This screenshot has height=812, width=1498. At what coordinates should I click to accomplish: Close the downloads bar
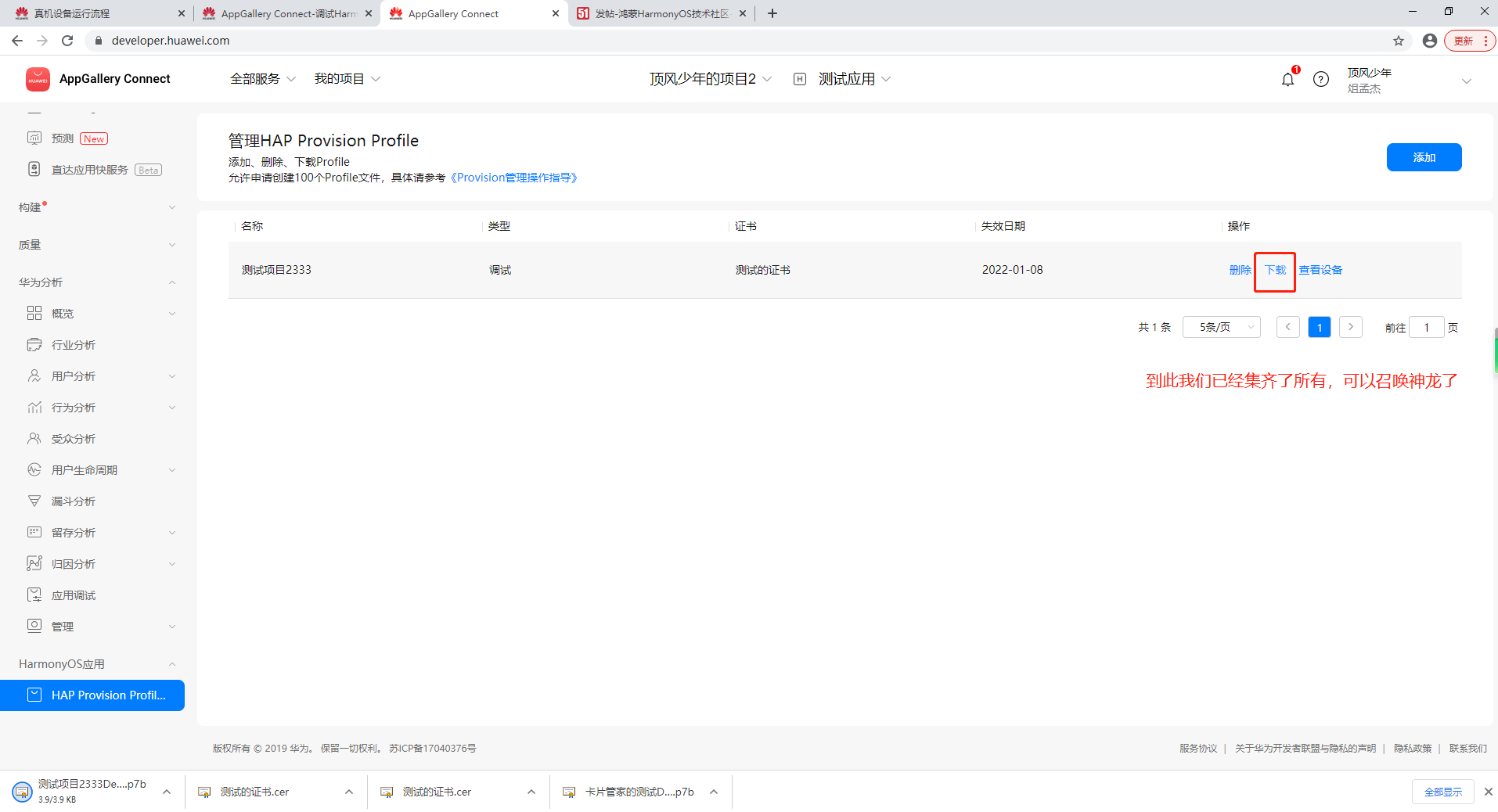(1488, 792)
